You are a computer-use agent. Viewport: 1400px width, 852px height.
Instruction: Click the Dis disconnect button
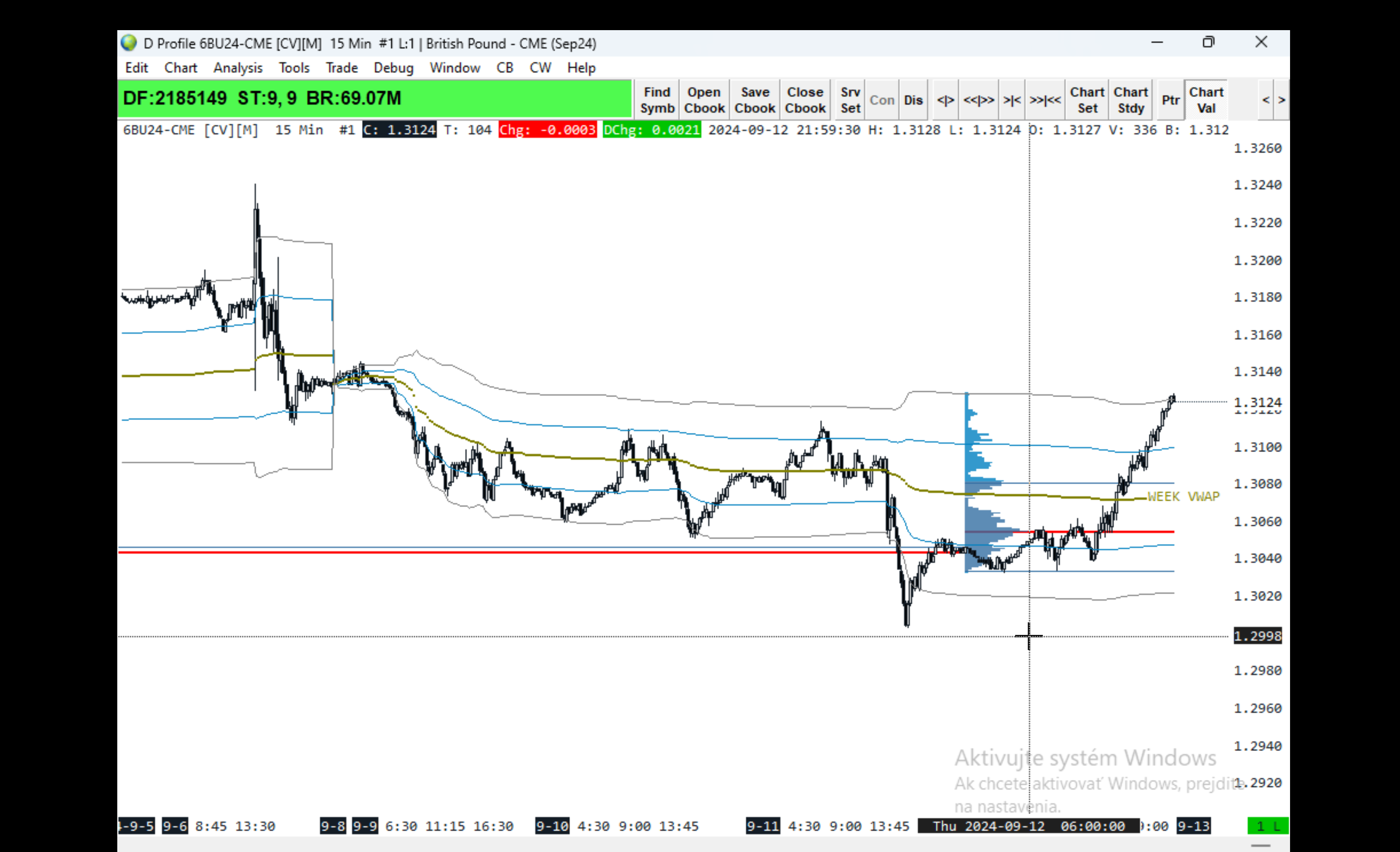pyautogui.click(x=913, y=100)
